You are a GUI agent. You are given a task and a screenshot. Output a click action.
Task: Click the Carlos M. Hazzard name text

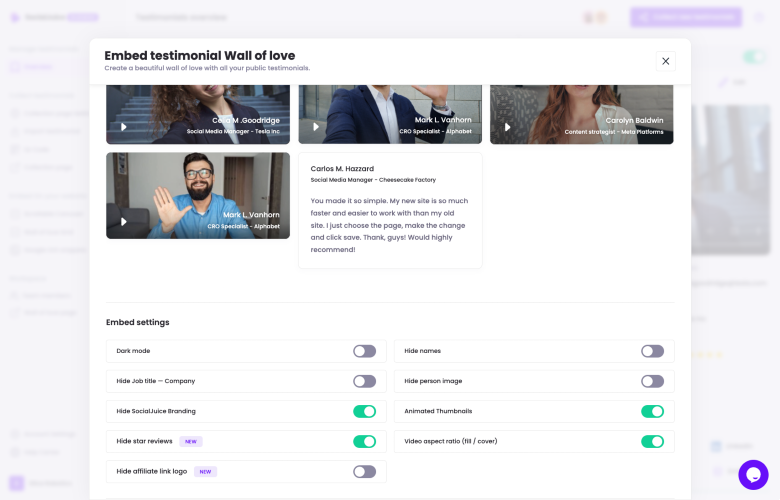tap(342, 169)
